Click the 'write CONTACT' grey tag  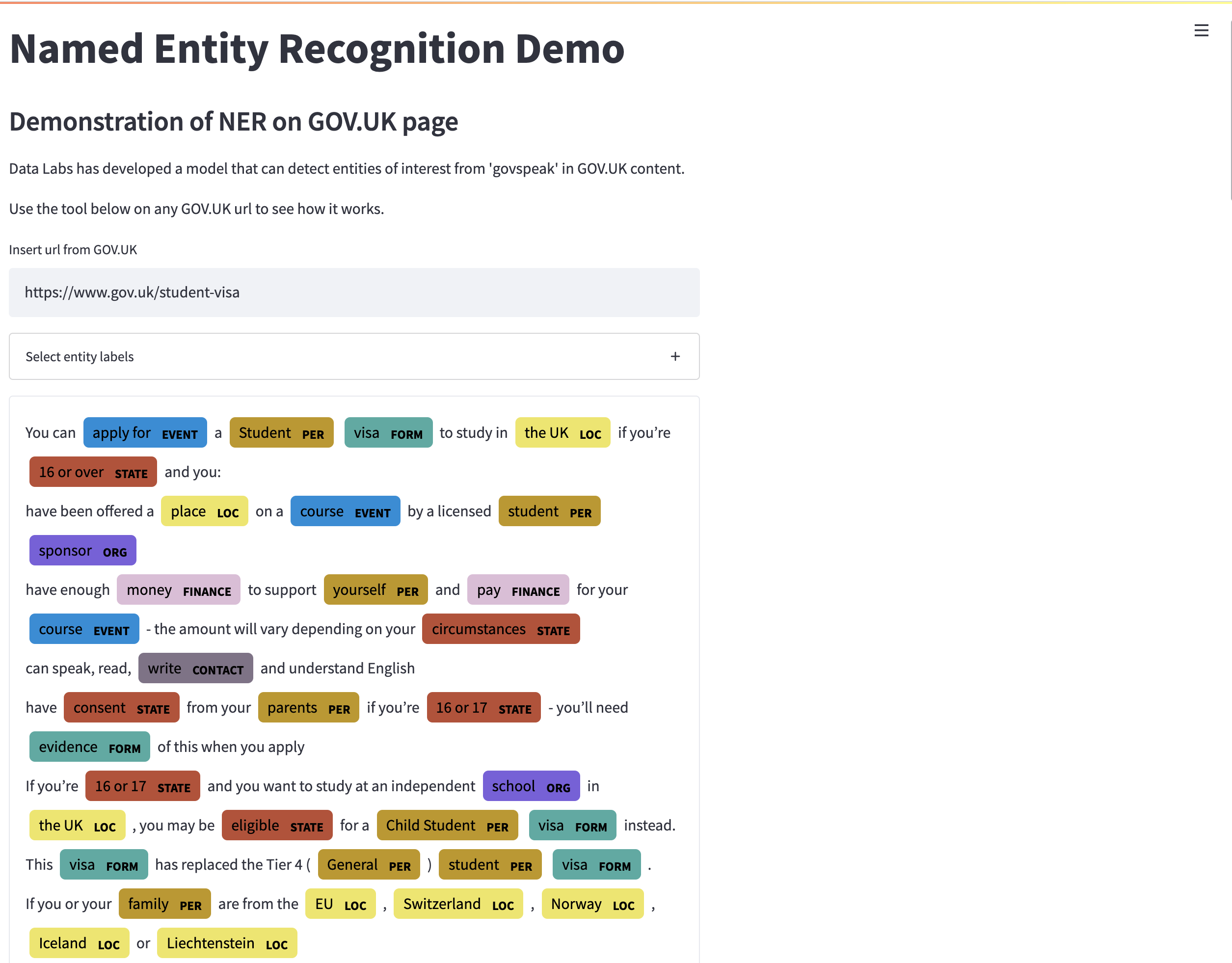pos(195,669)
